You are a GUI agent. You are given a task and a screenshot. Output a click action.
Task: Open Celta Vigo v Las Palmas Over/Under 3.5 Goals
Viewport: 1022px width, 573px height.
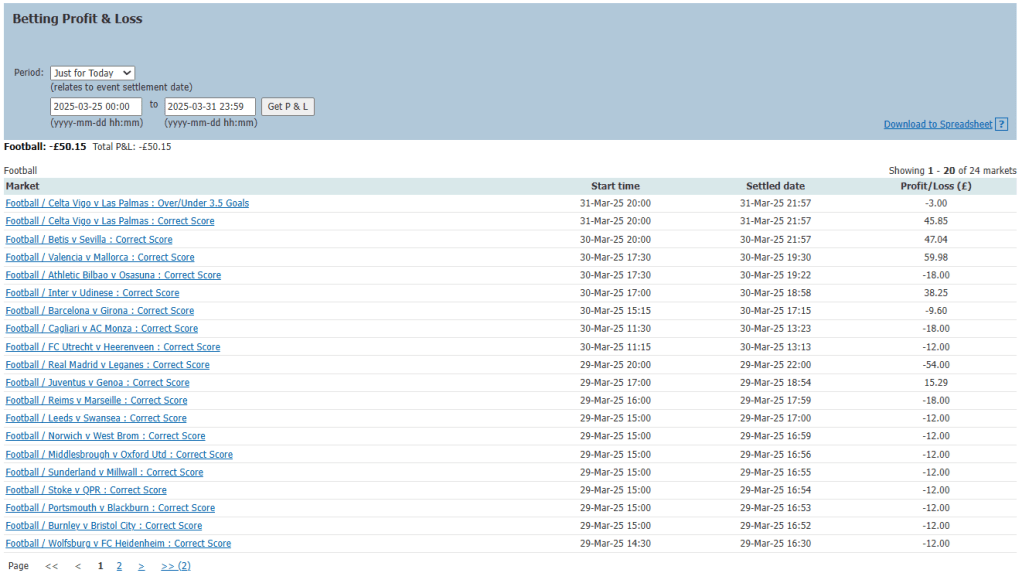click(127, 203)
